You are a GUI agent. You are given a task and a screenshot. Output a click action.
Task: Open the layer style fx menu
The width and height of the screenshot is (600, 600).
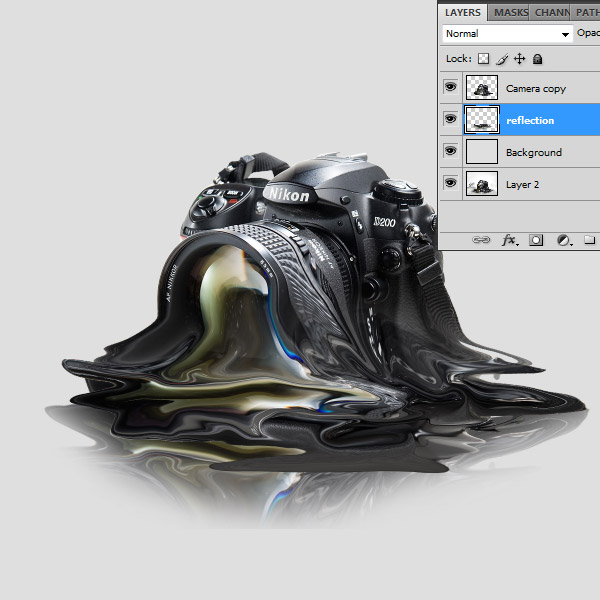510,240
